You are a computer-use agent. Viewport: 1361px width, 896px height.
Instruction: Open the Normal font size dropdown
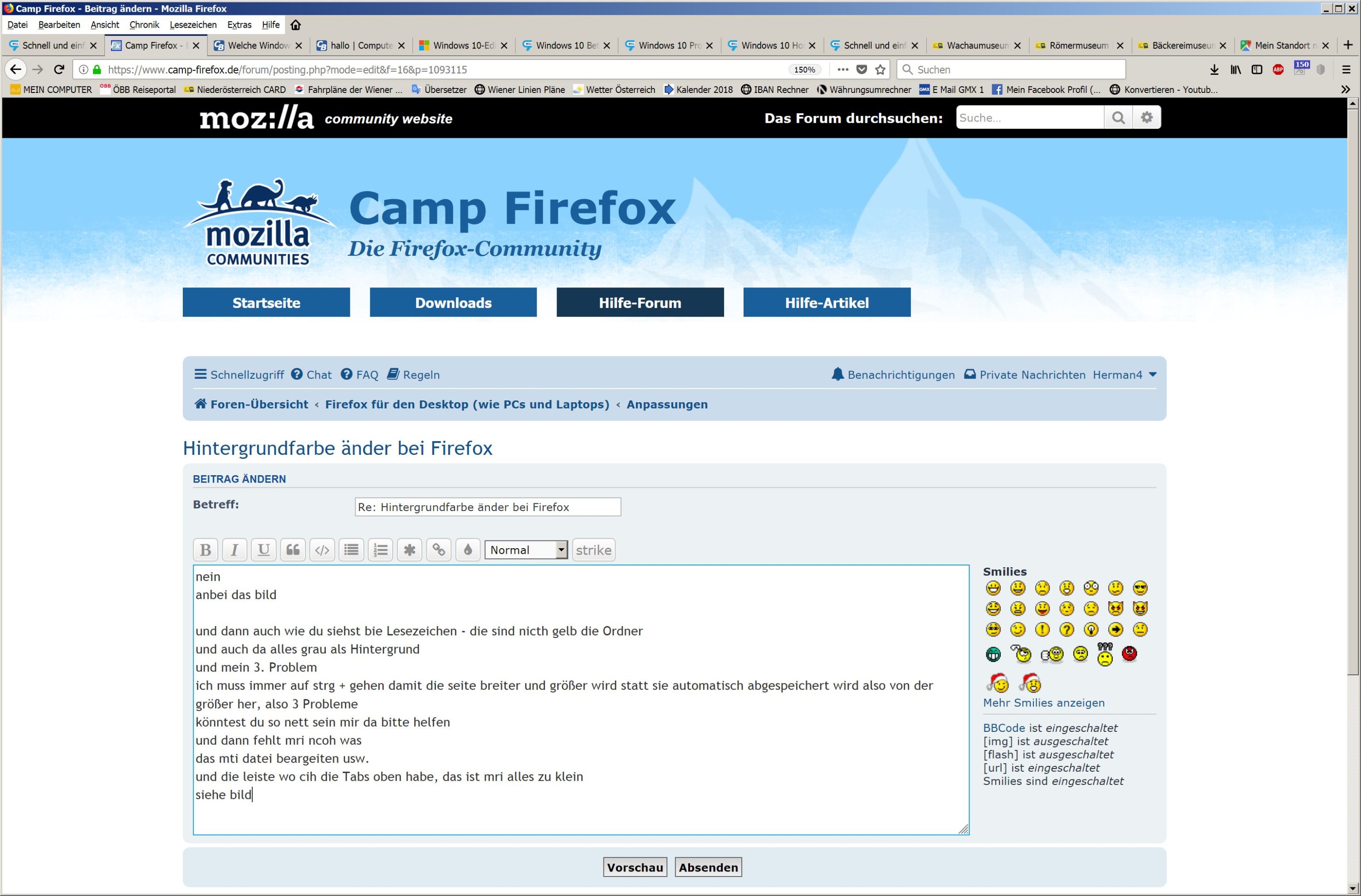tap(526, 550)
